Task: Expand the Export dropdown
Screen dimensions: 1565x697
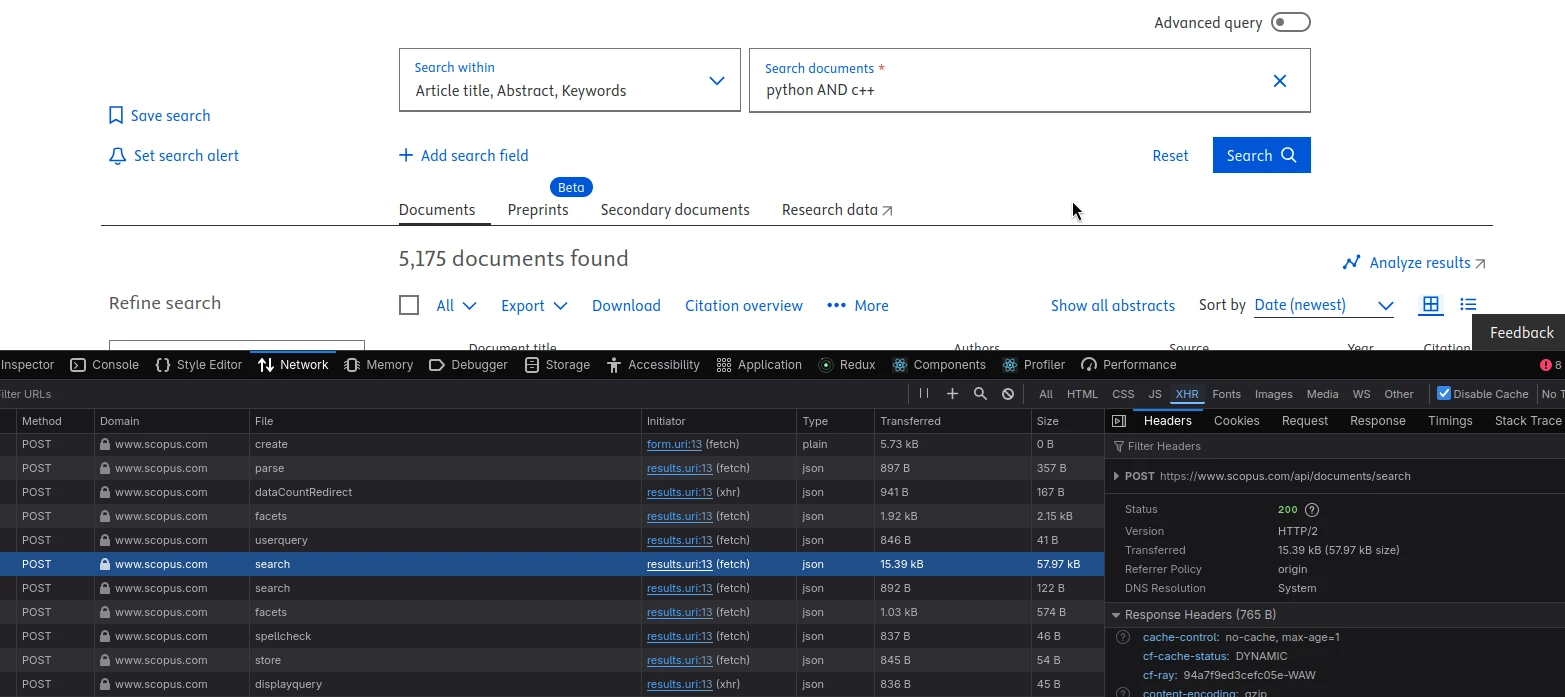Action: [534, 306]
